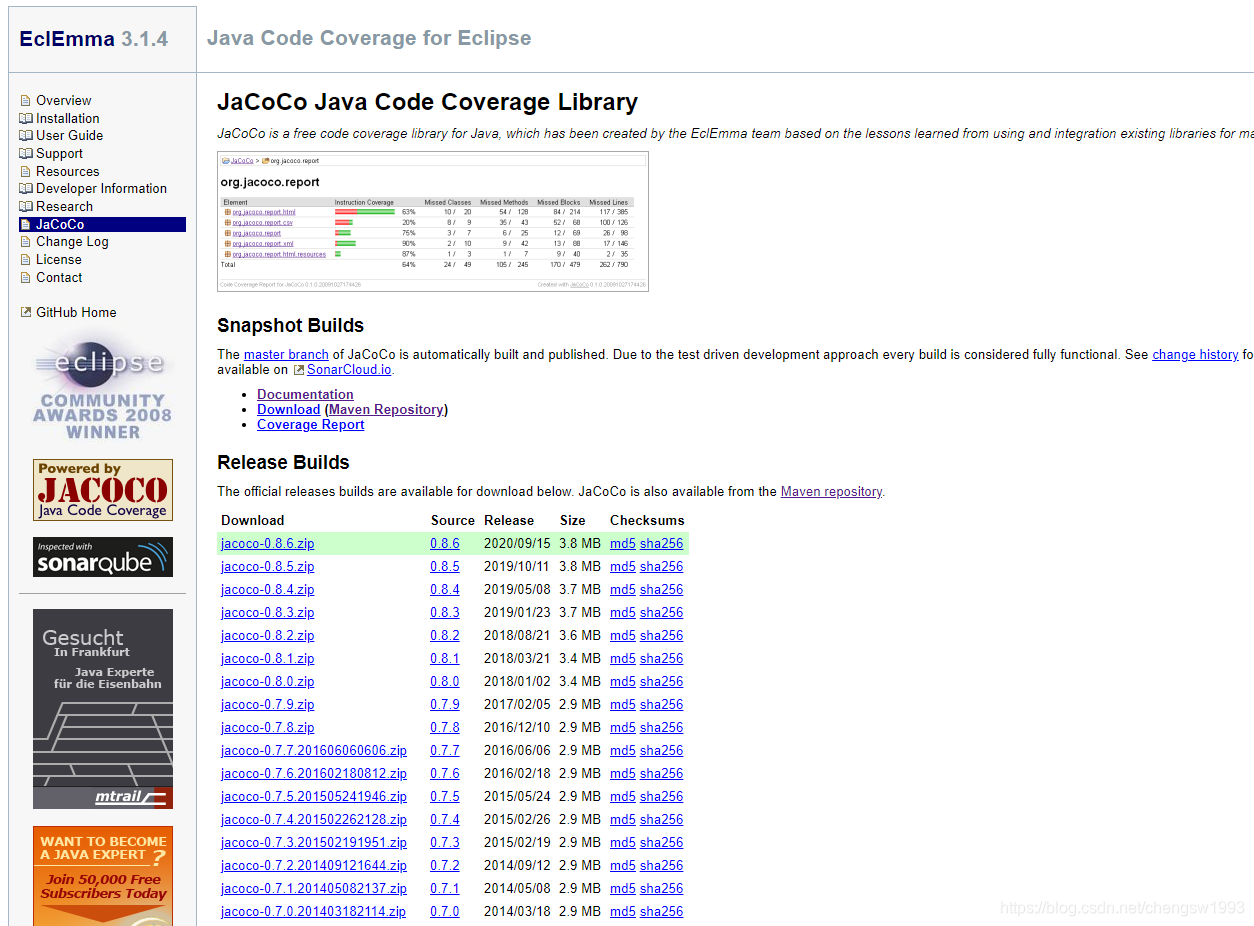This screenshot has width=1254, height=926.
Task: Click the 2018/08/21 release date cell
Action: point(517,635)
